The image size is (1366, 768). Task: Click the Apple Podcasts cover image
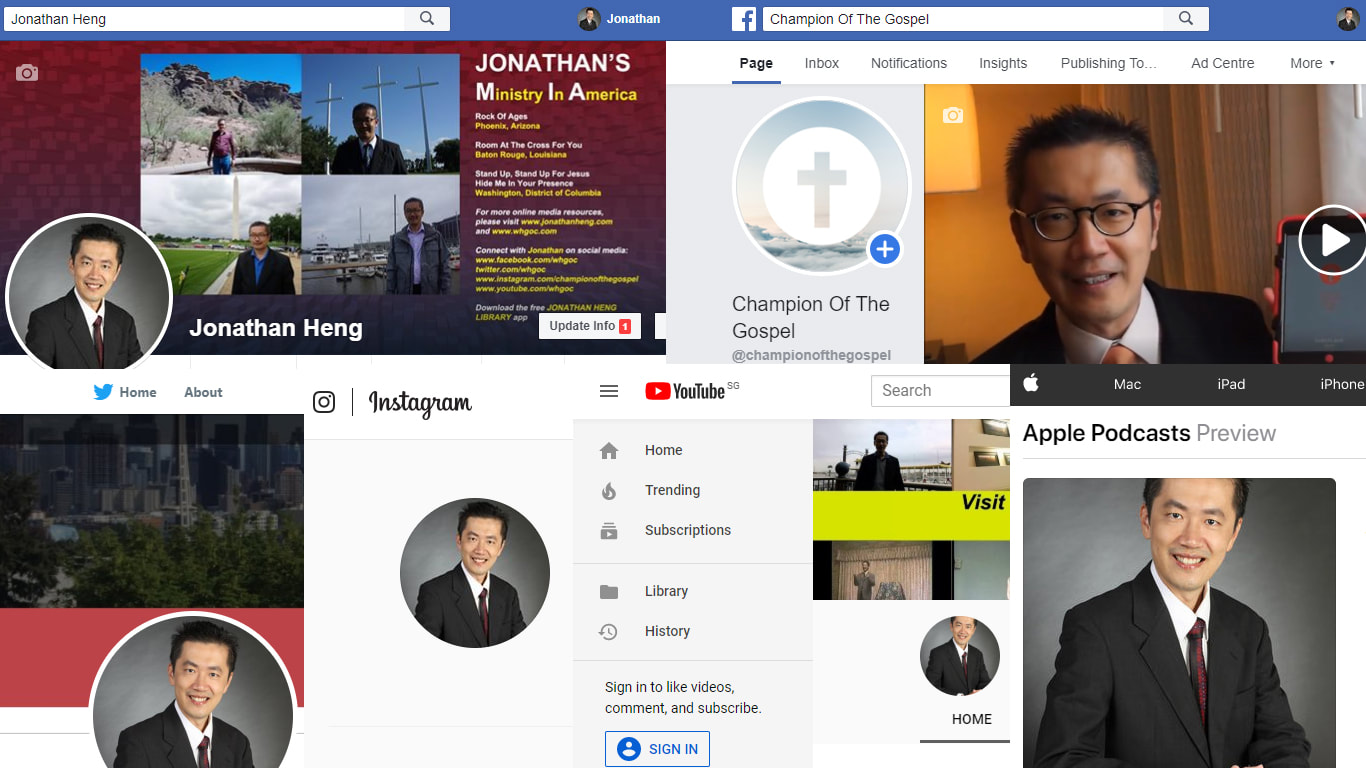click(1179, 623)
